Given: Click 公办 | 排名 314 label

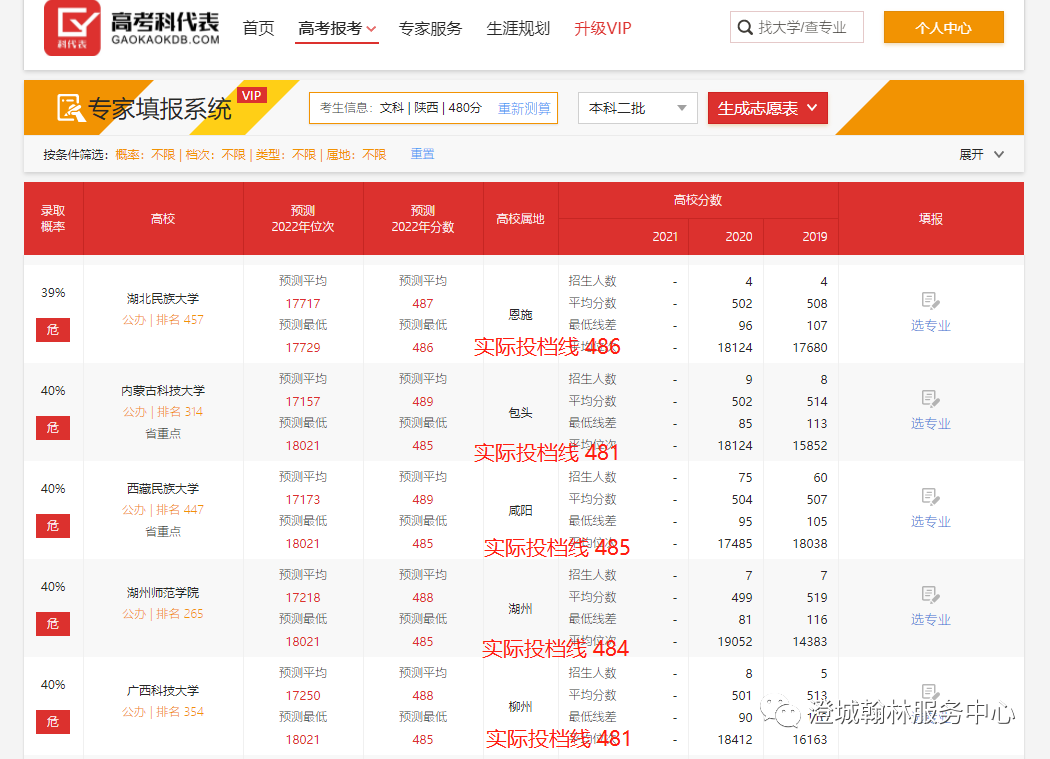Looking at the screenshot, I should (163, 411).
